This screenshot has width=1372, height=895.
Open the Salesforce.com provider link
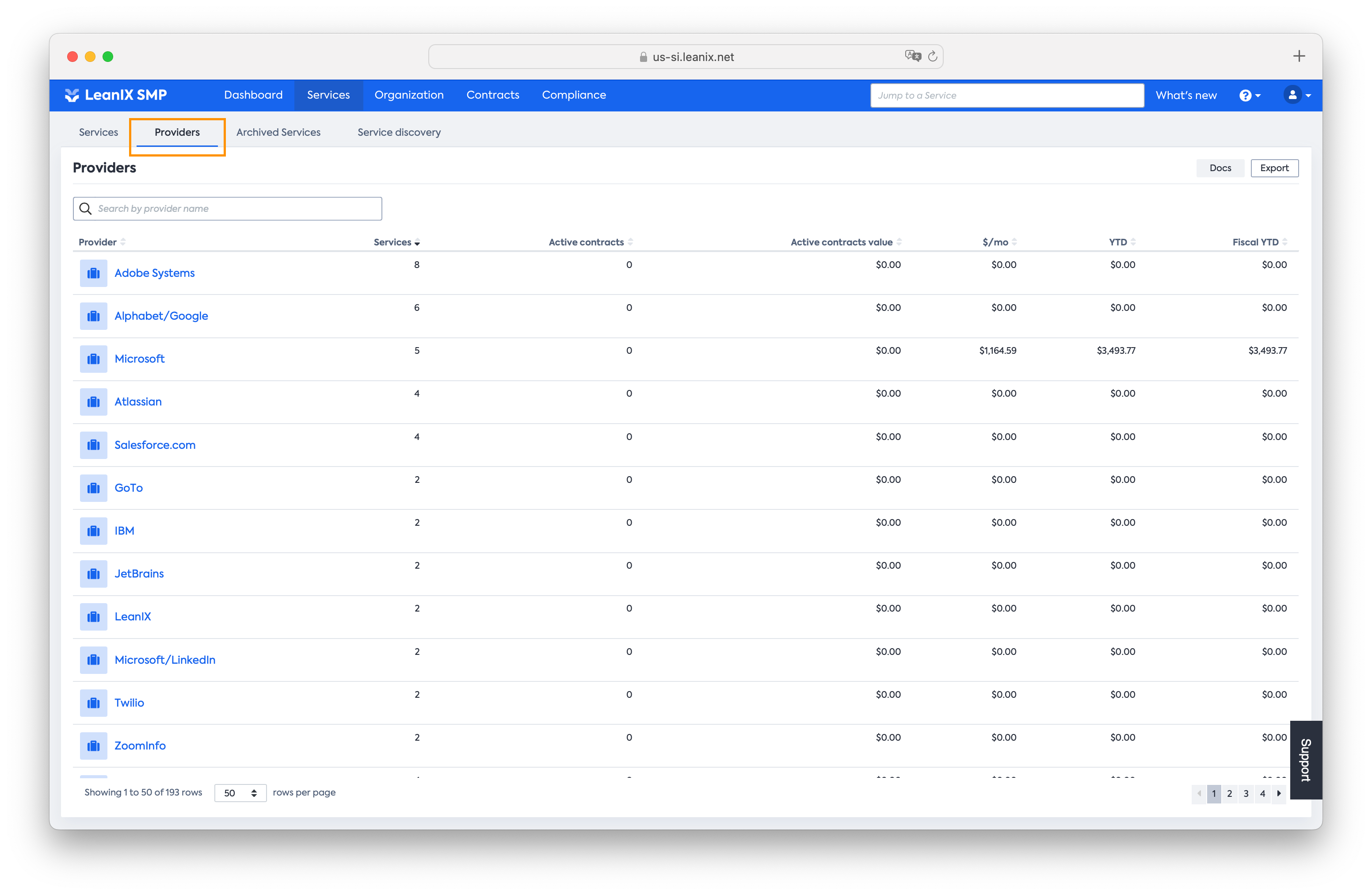(155, 445)
